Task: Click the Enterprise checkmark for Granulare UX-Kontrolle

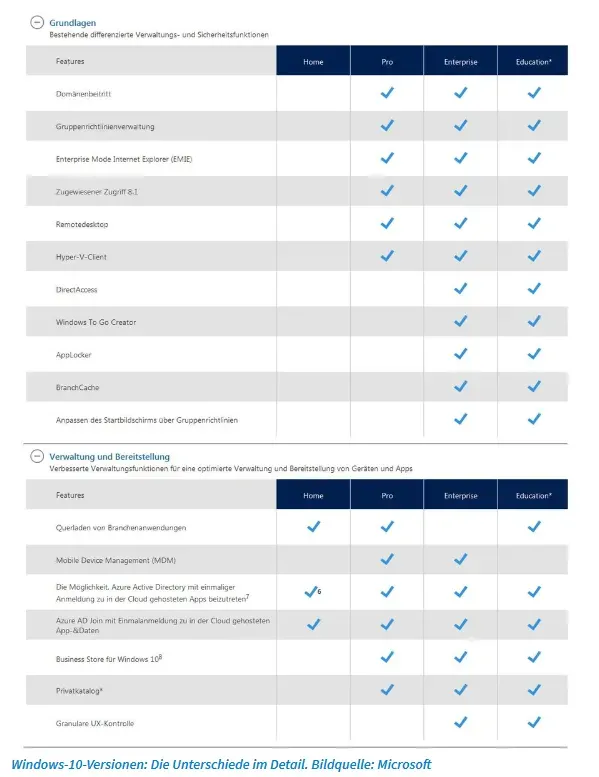Action: tap(461, 722)
